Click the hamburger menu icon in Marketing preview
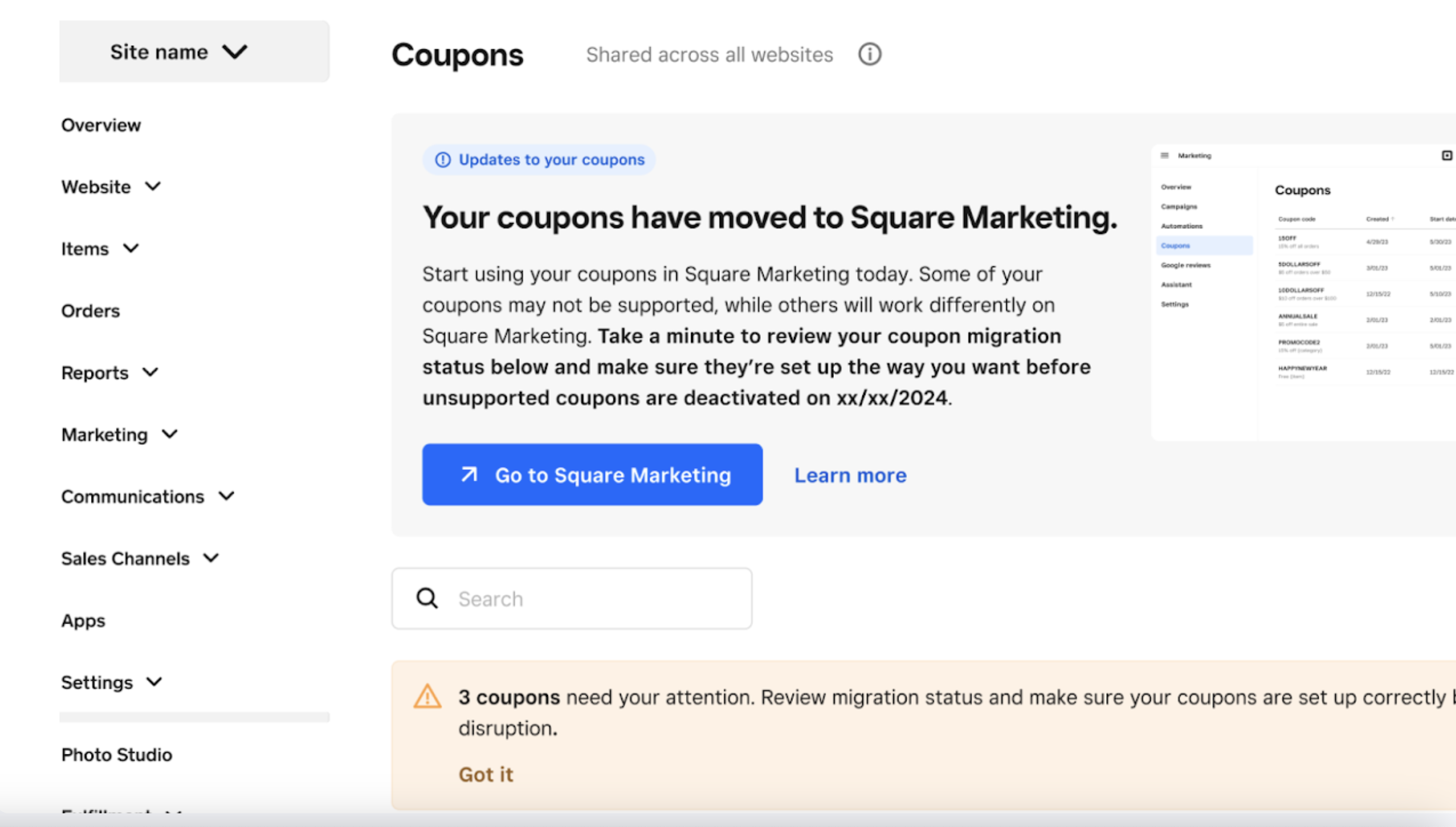This screenshot has height=827, width=1456. click(x=1165, y=156)
